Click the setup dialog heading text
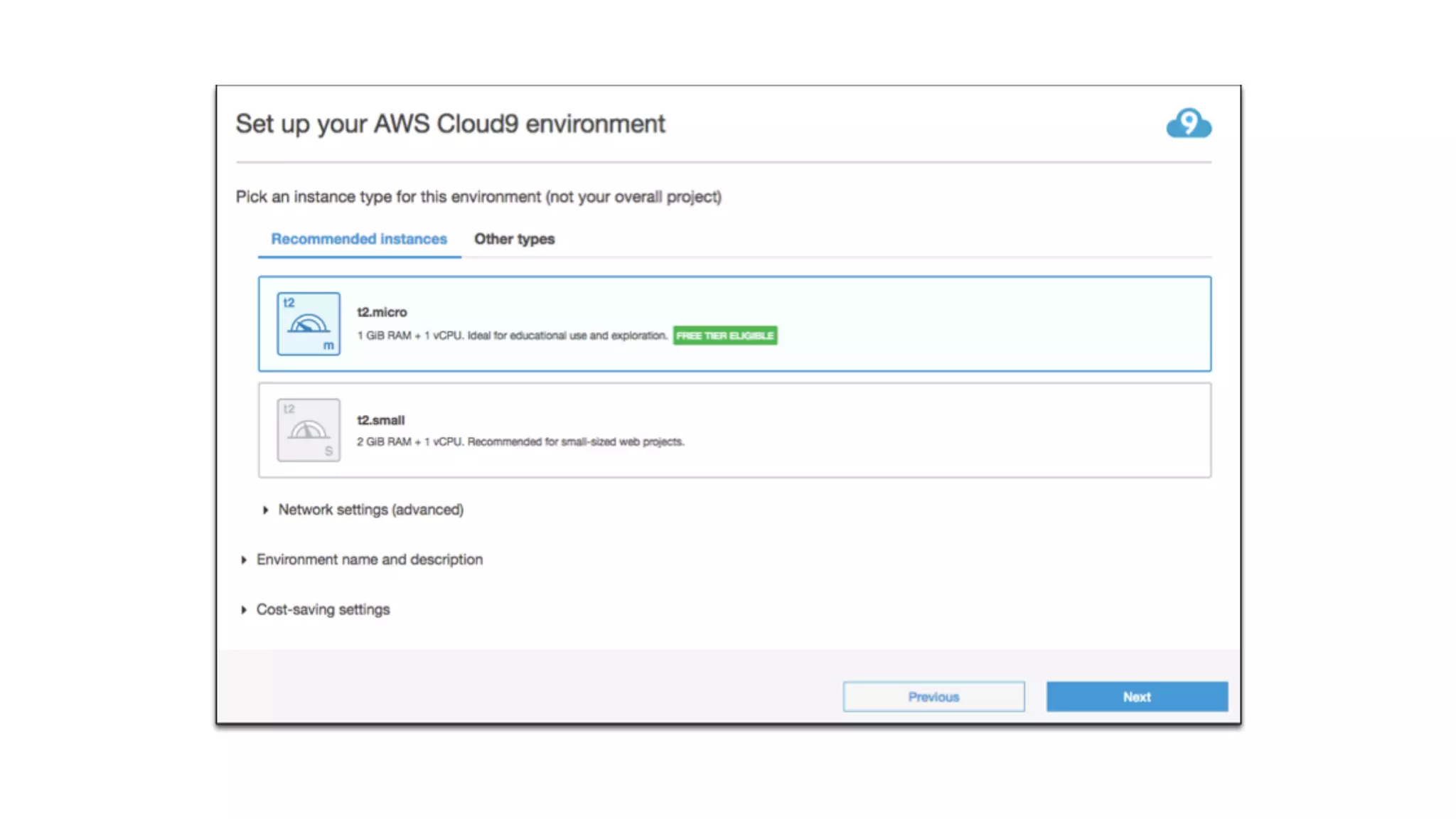The image size is (1456, 819). pos(450,124)
